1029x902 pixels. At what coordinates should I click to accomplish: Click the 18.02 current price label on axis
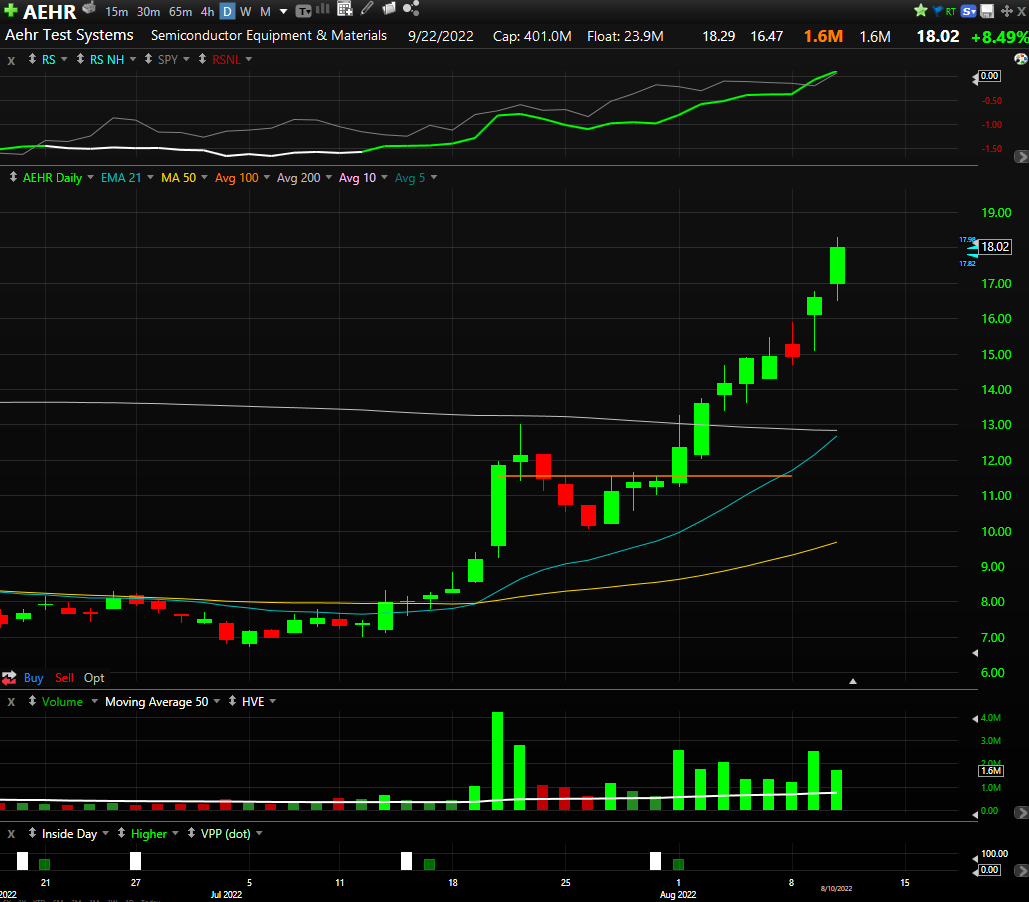coord(995,247)
